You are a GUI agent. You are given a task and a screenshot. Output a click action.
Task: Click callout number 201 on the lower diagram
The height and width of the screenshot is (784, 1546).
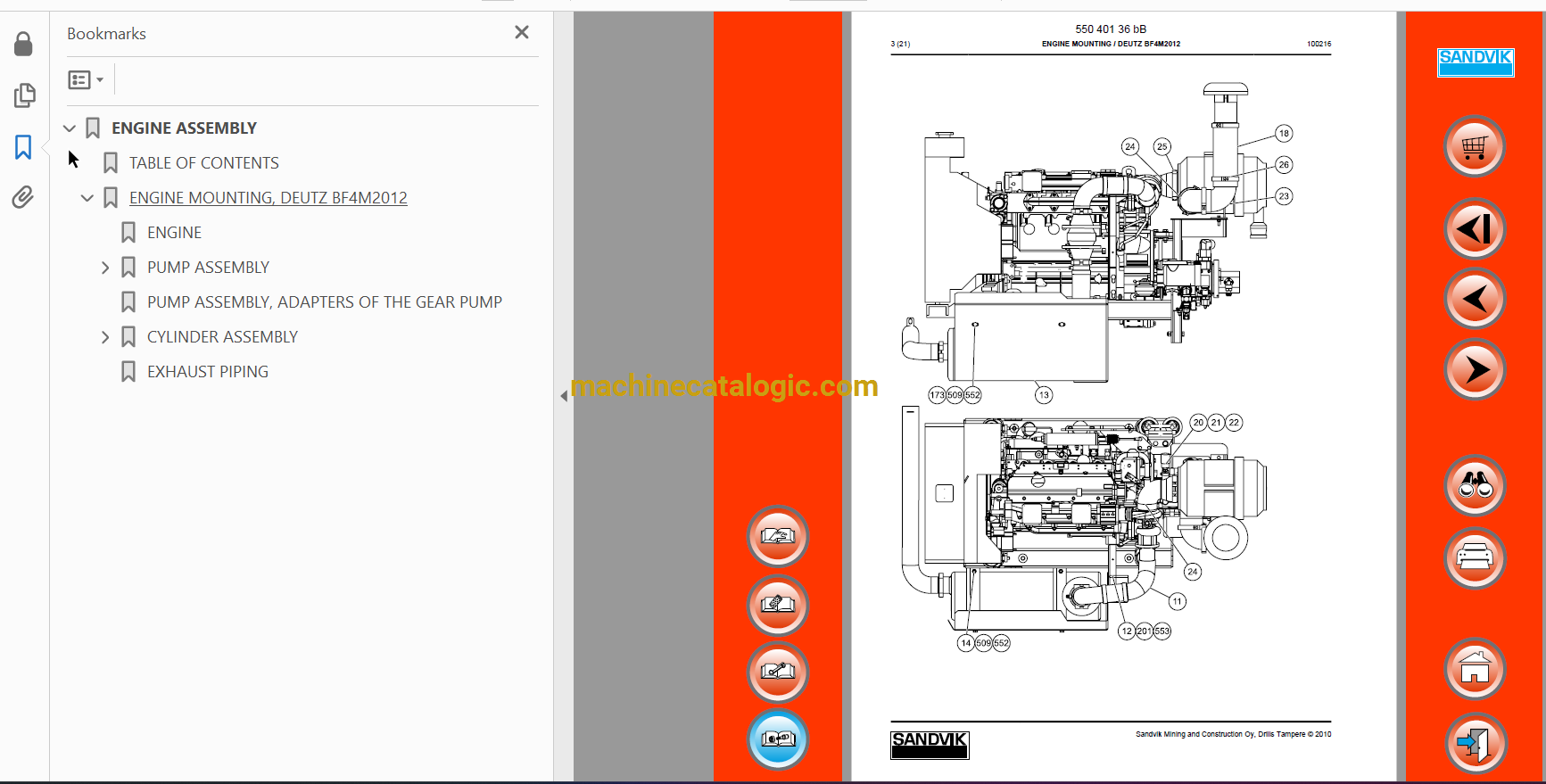[1144, 631]
